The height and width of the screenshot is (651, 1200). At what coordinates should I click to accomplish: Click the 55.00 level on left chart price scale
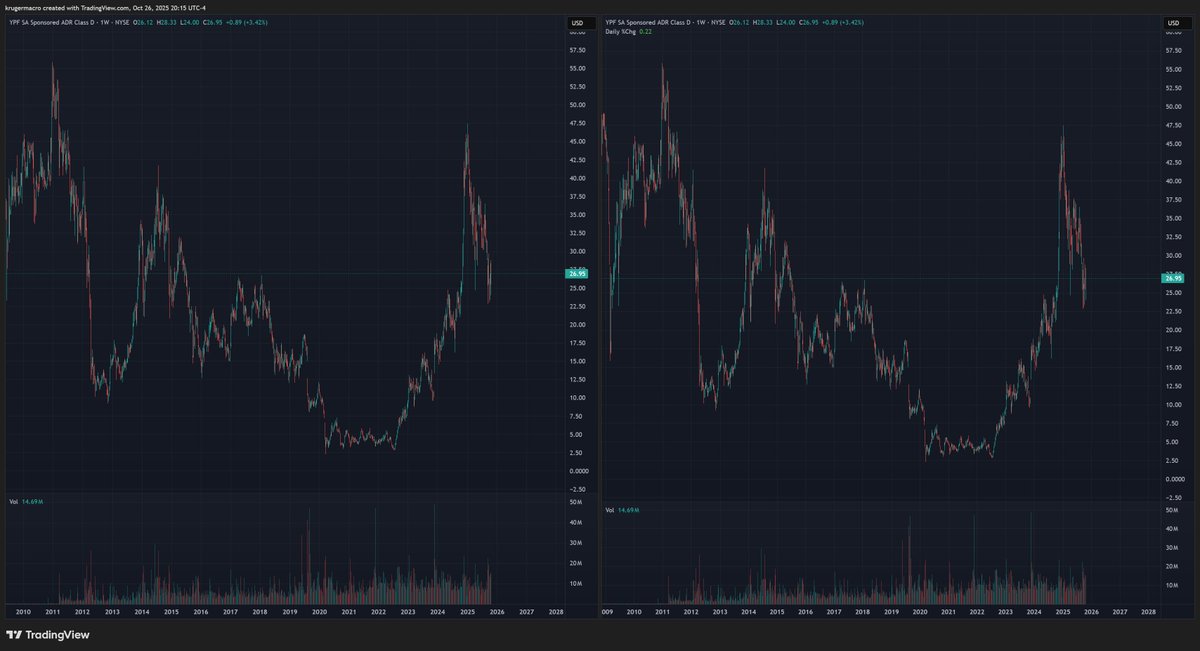(576, 69)
